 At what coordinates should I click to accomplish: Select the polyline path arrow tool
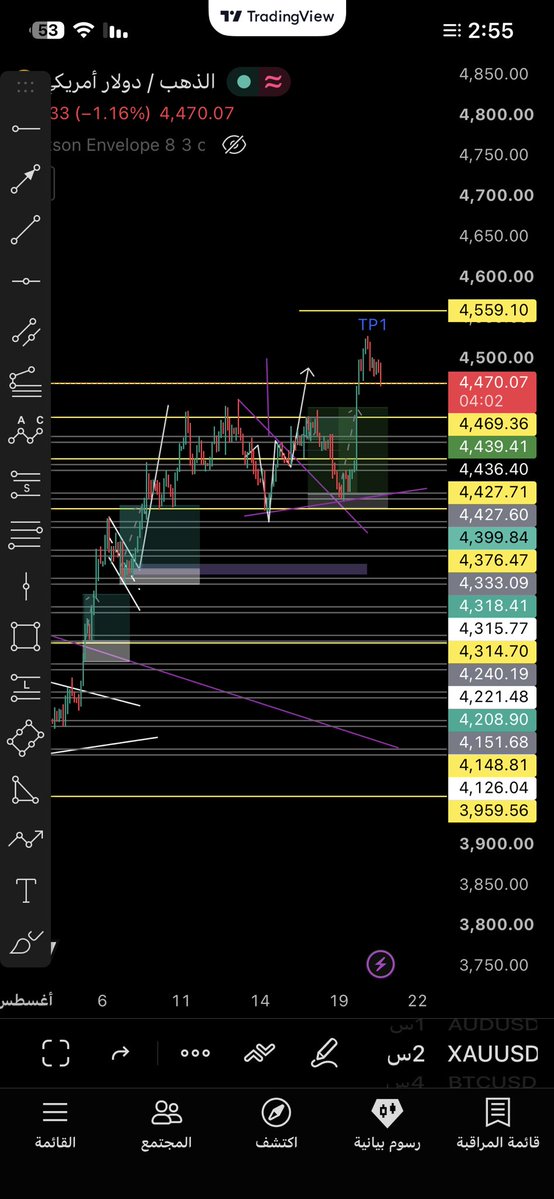pyautogui.click(x=25, y=839)
